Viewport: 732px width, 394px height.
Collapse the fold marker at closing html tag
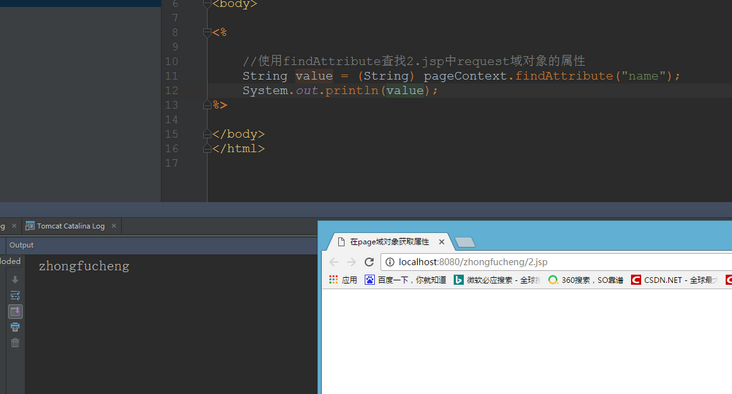tap(207, 149)
